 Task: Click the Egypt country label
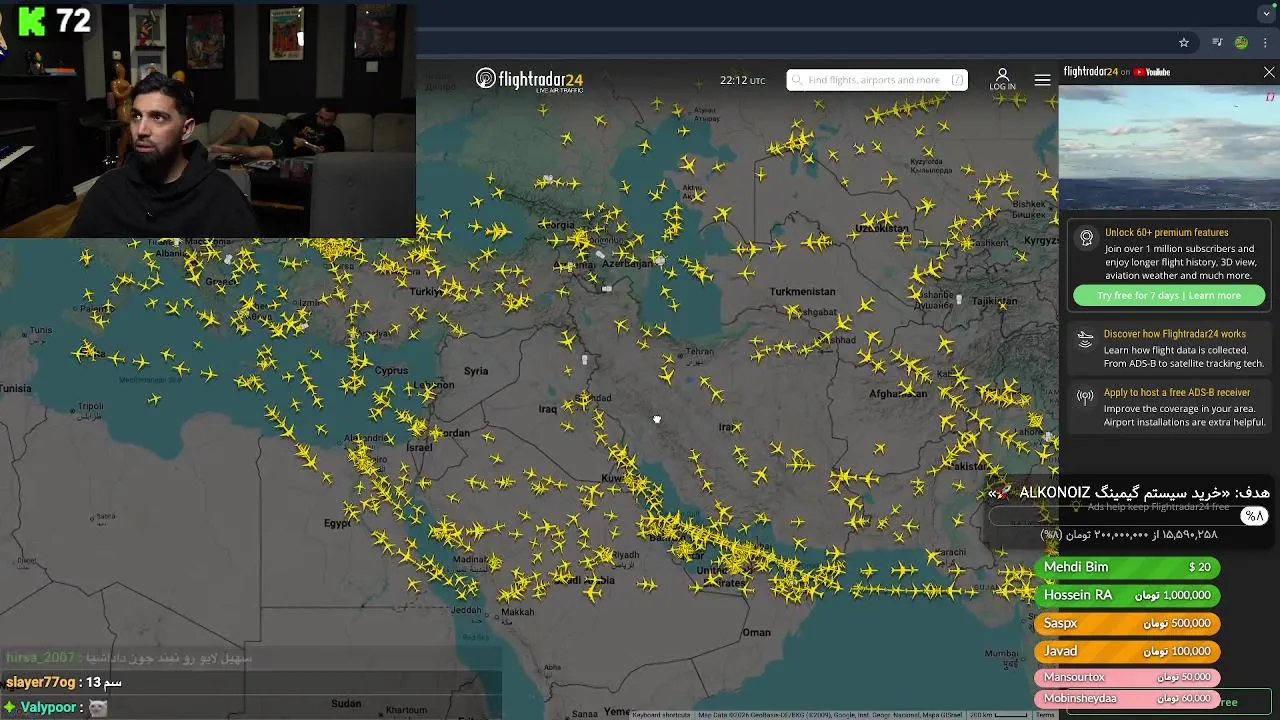(338, 523)
